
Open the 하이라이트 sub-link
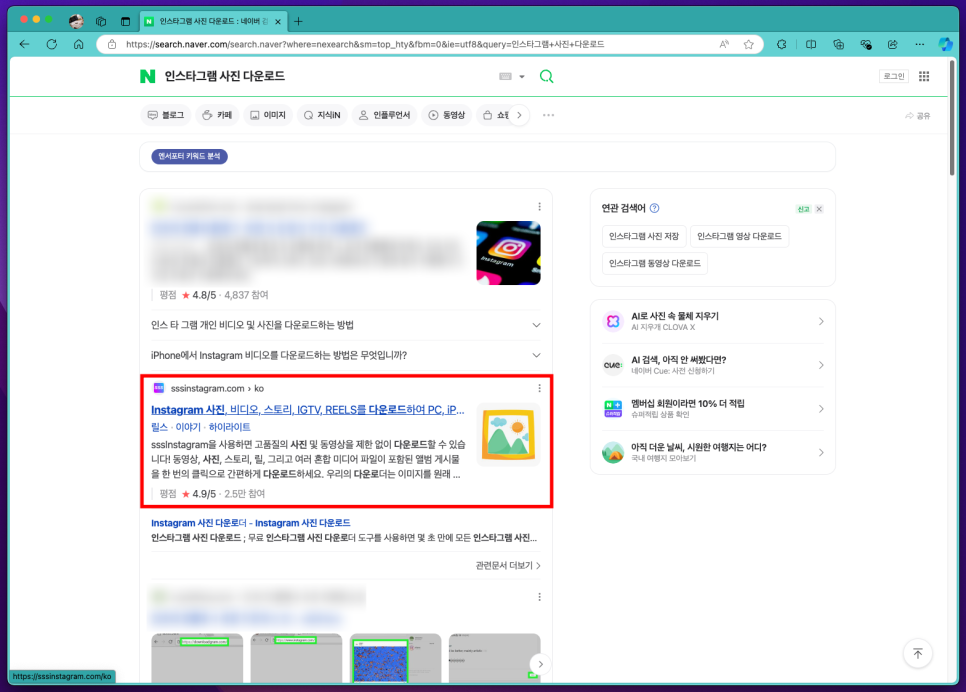(229, 427)
